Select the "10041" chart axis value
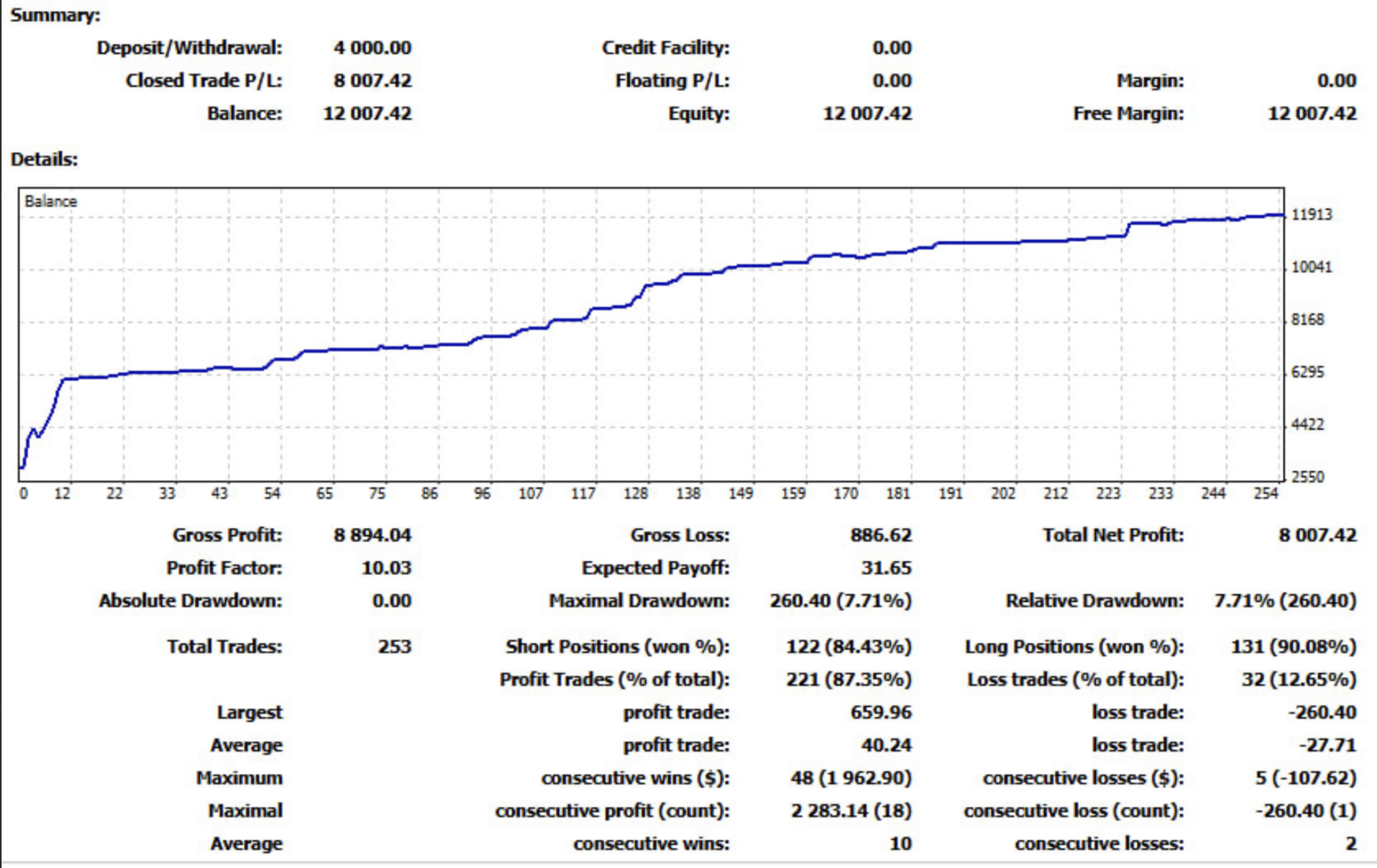 pyautogui.click(x=1311, y=267)
